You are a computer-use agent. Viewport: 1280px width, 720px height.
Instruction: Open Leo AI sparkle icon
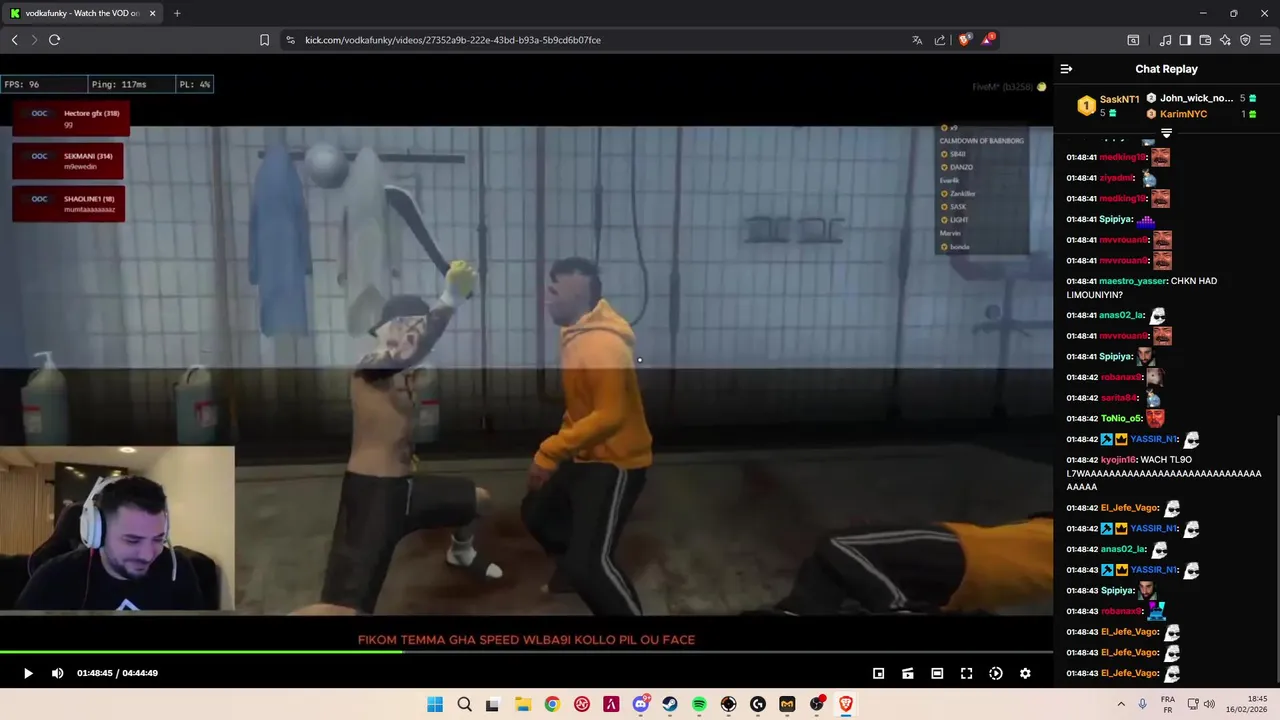pos(1225,40)
